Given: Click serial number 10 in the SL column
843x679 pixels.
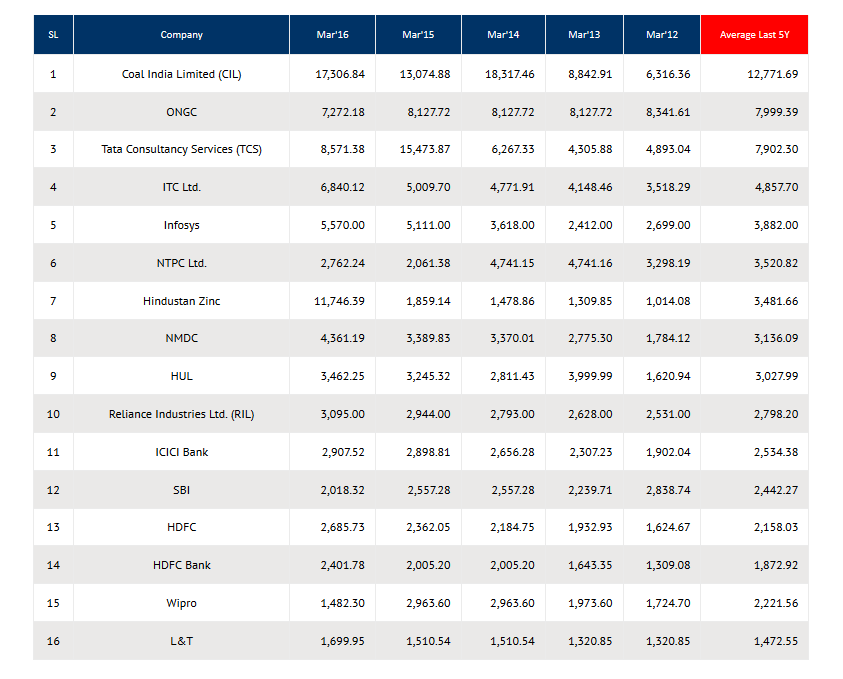Looking at the screenshot, I should [x=53, y=414].
